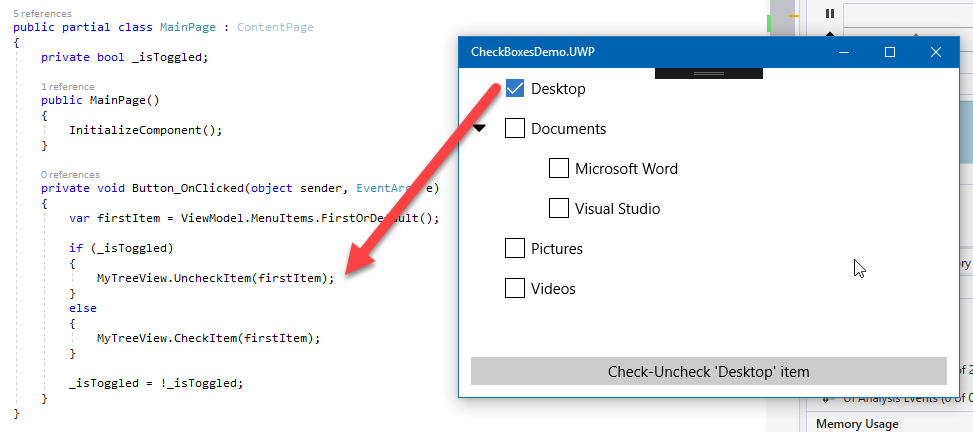Maximize the CheckBoxesDemo.UWP window
Viewport: 973px width, 432px height.
coord(890,52)
